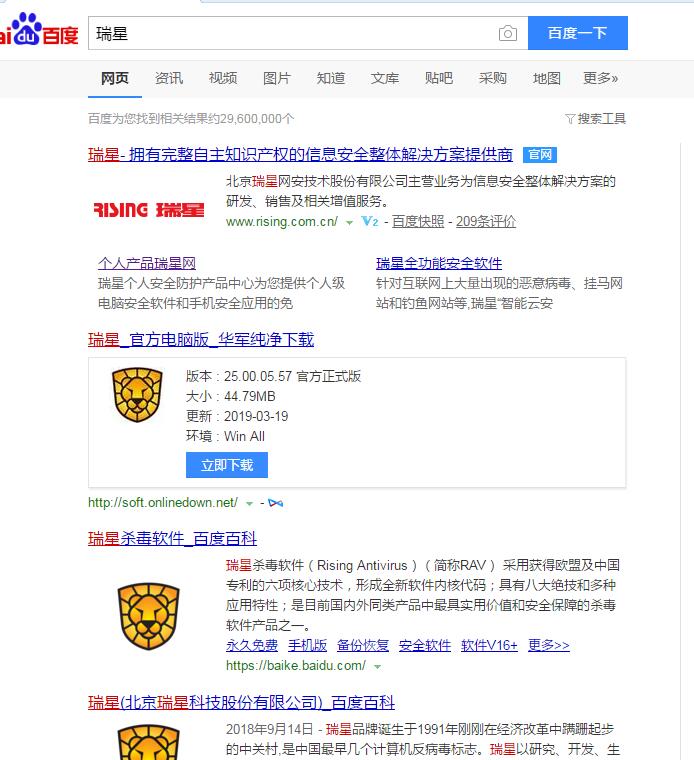
Task: Open 瑞星(北京瑞星科技股份有限公司)_百度百科 result
Action: 241,702
